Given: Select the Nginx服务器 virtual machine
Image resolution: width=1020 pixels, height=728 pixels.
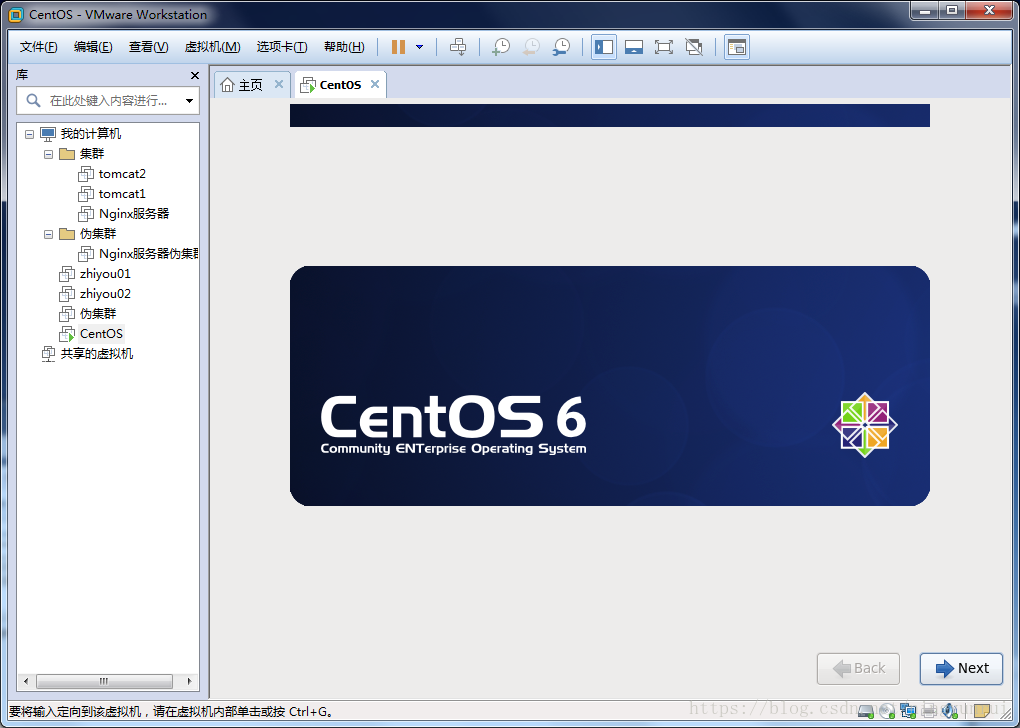Looking at the screenshot, I should (134, 214).
